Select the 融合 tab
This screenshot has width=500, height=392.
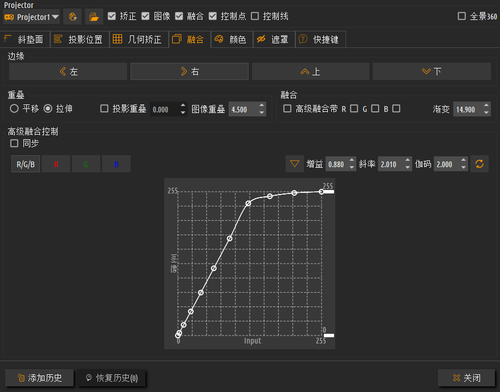point(189,39)
